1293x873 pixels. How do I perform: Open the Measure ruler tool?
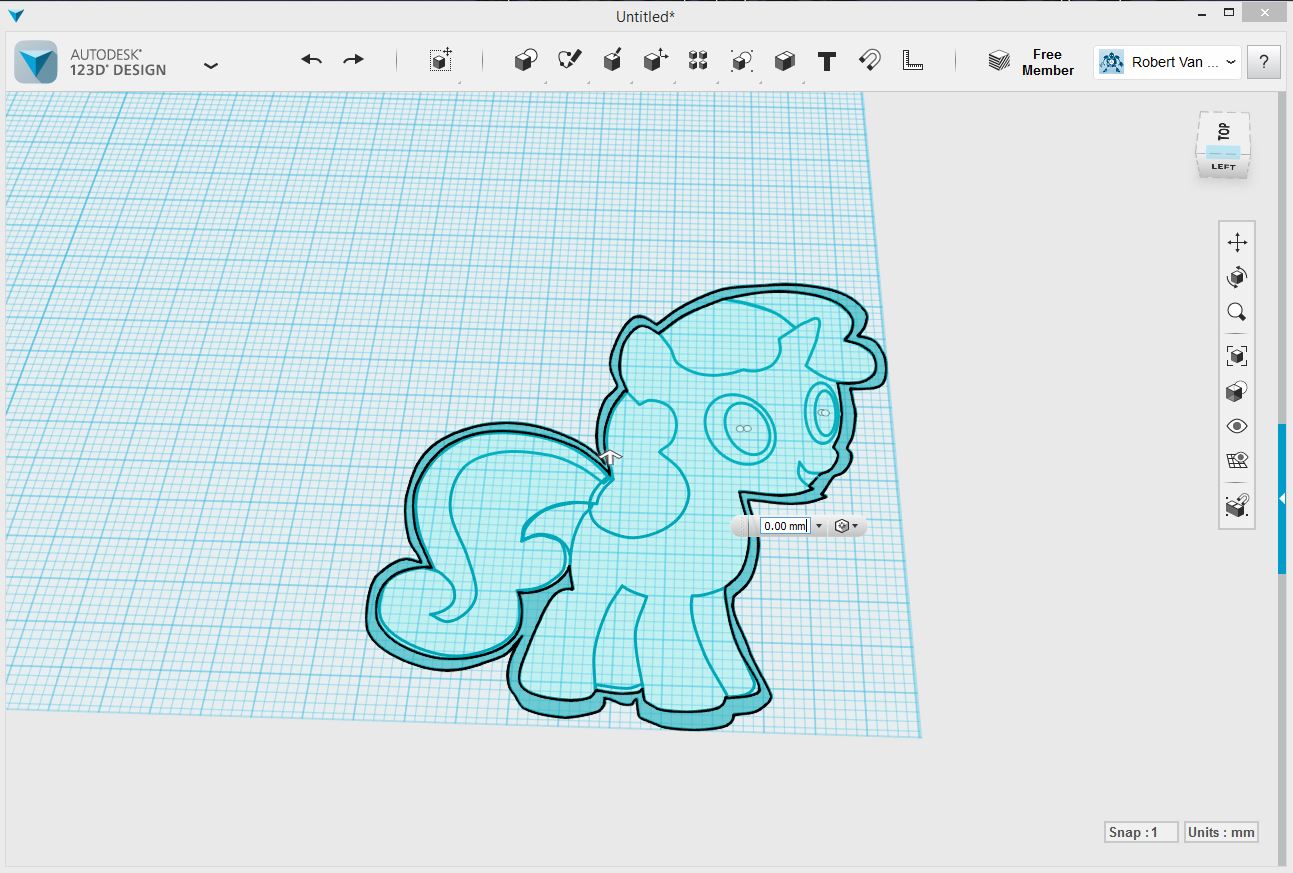911,61
